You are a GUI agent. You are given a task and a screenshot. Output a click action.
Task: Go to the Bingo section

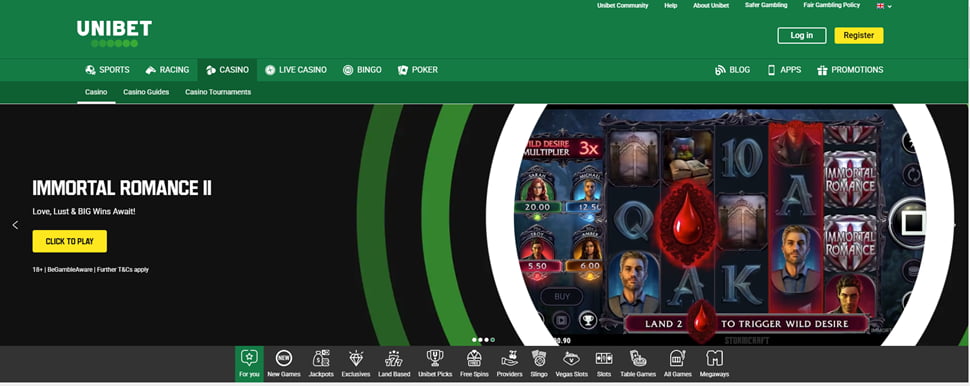point(362,70)
